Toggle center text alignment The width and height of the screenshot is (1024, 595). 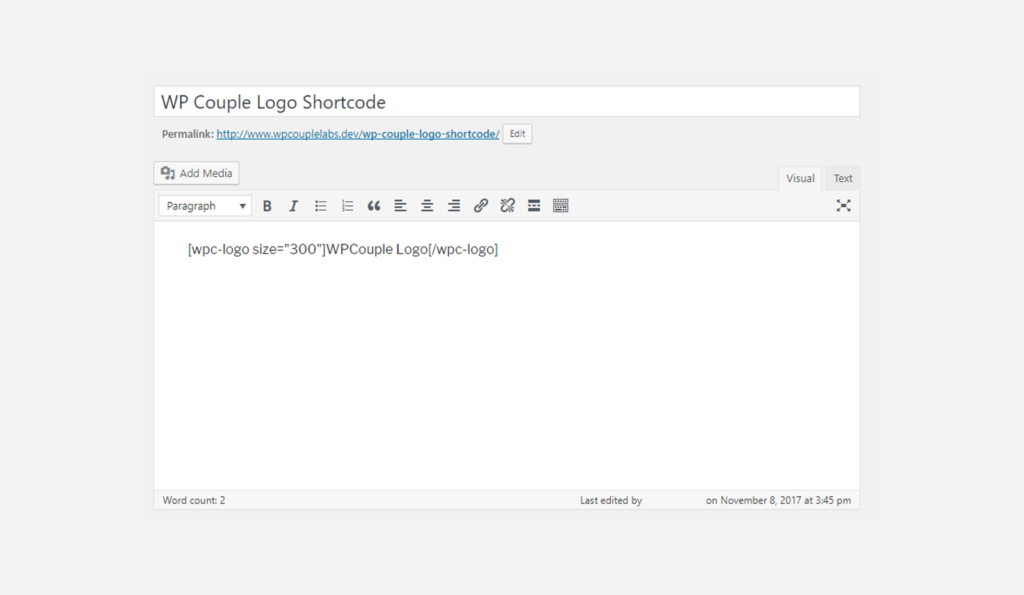(x=427, y=205)
